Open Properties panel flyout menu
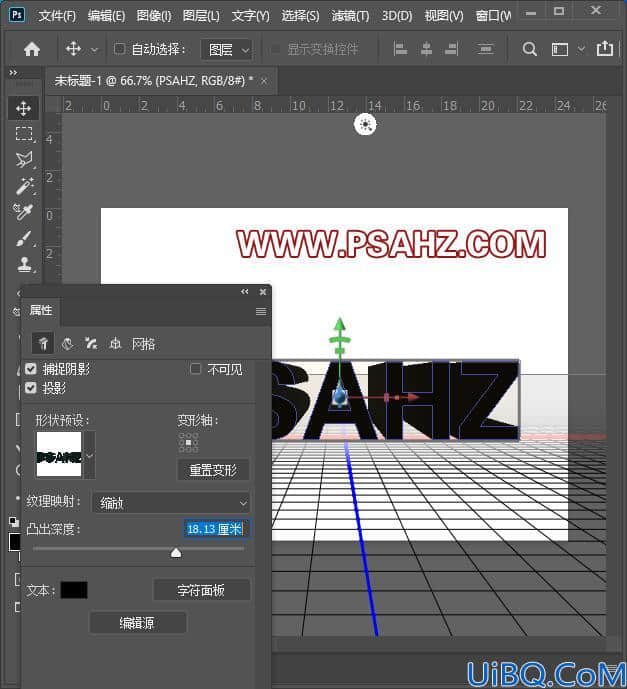 click(x=261, y=312)
